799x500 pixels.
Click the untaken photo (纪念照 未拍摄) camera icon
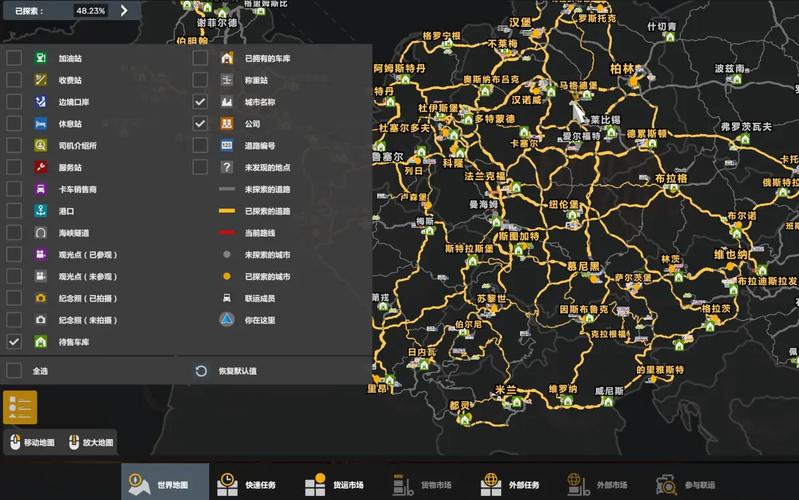coord(41,320)
